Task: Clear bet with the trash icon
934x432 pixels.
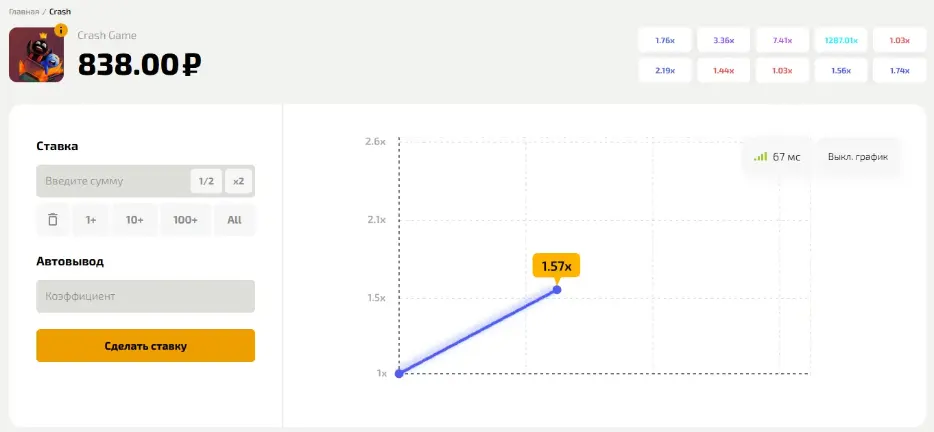Action: click(x=53, y=220)
